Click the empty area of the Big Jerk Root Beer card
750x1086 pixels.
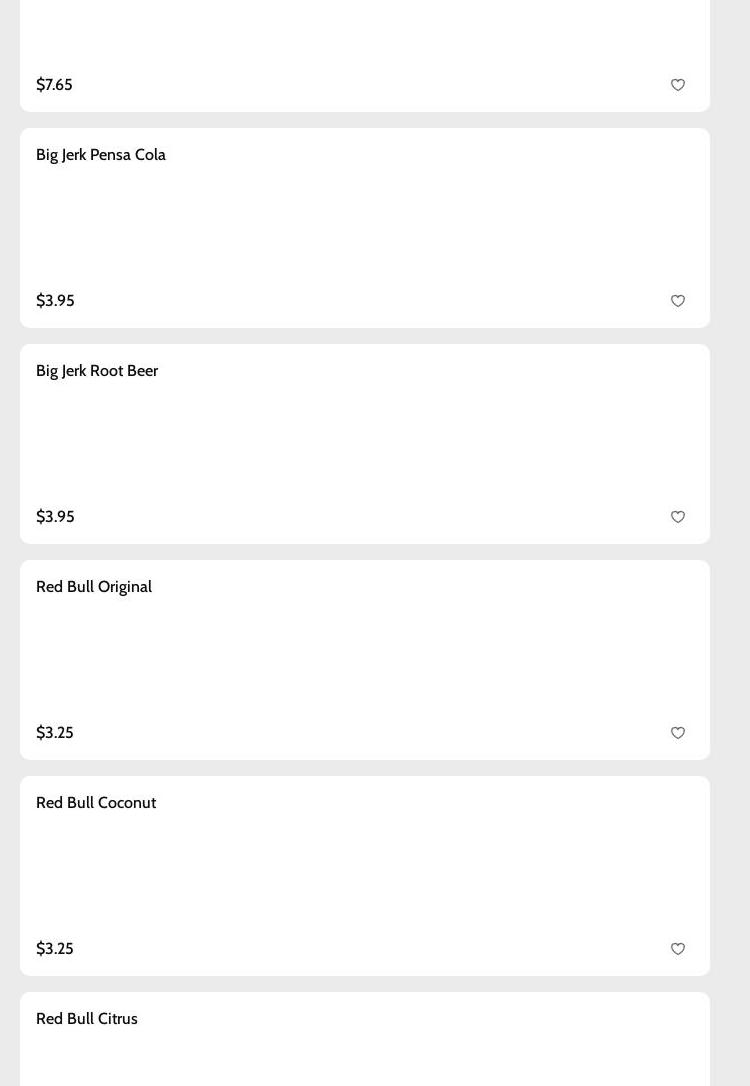(365, 444)
